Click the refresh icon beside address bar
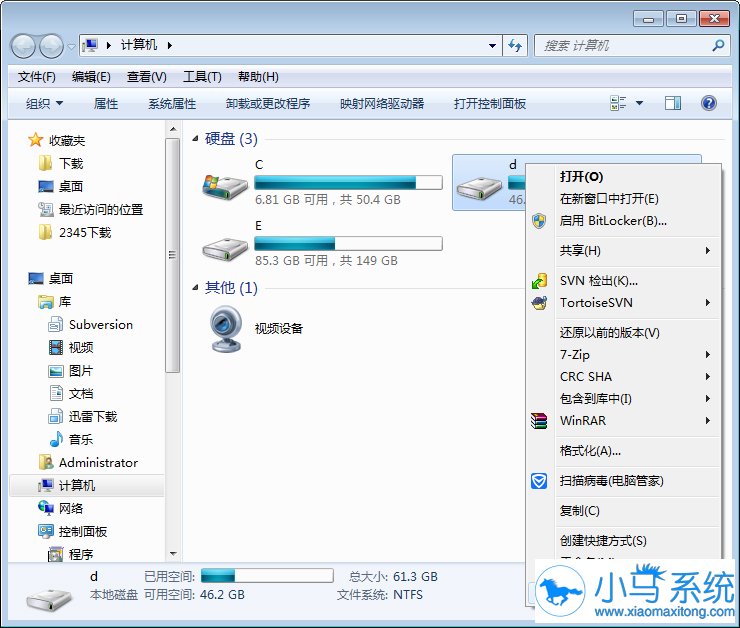Image resolution: width=740 pixels, height=628 pixels. tap(515, 46)
